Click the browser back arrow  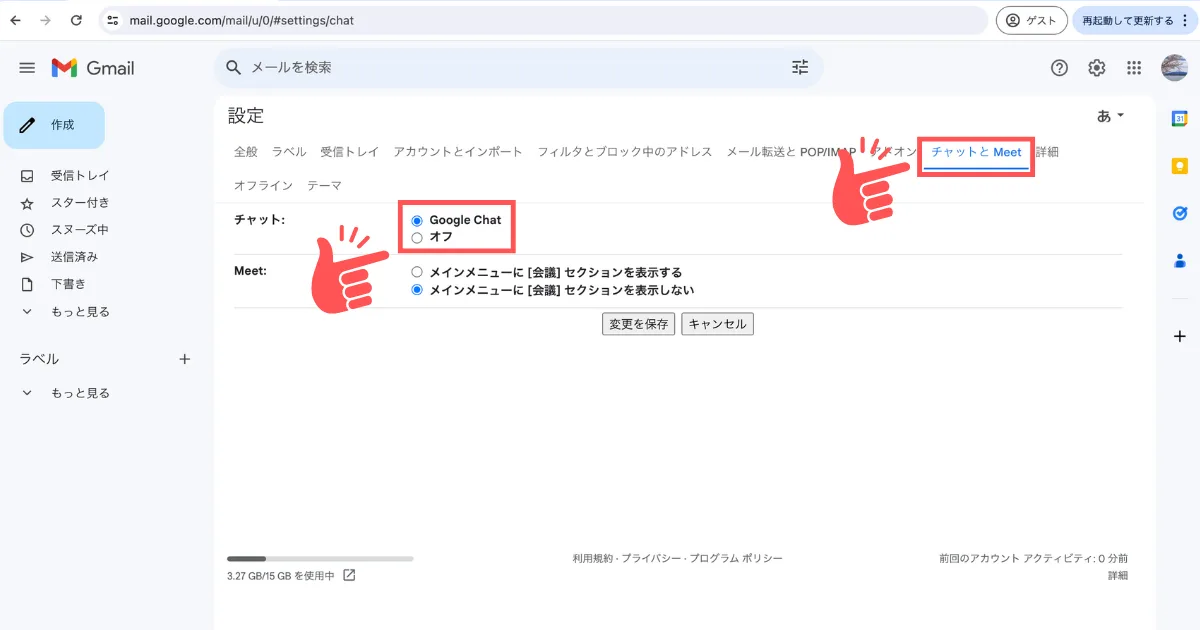(x=16, y=20)
